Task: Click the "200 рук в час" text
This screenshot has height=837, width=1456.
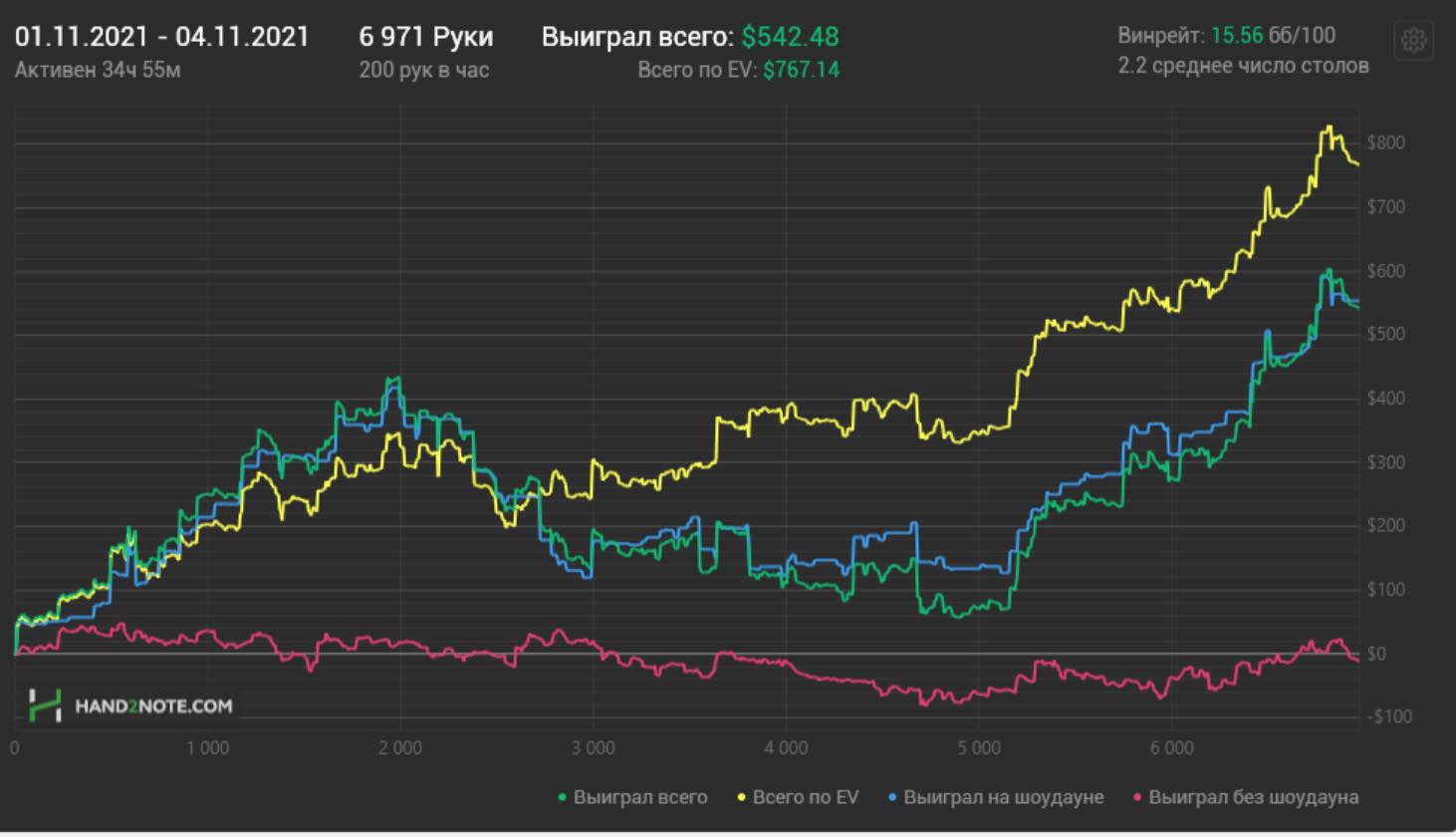Action: [x=424, y=70]
